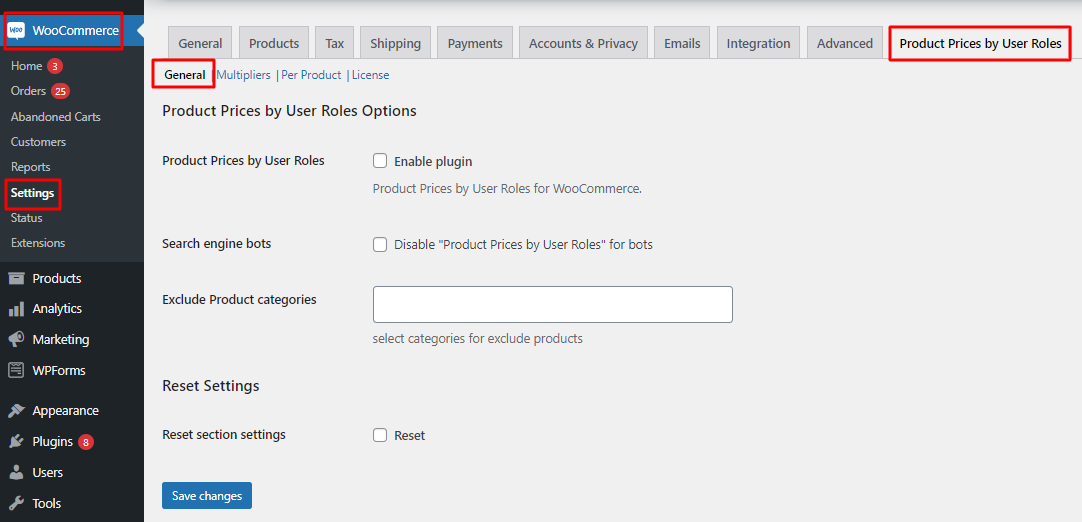This screenshot has height=522, width=1082.
Task: Open the General sub-section link
Action: click(x=184, y=75)
